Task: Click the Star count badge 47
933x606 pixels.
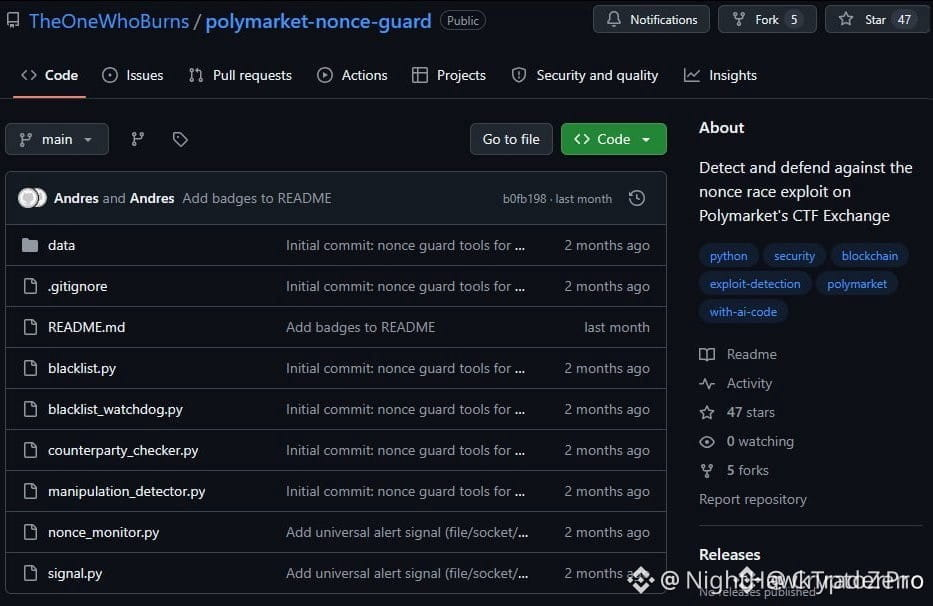Action: 904,20
